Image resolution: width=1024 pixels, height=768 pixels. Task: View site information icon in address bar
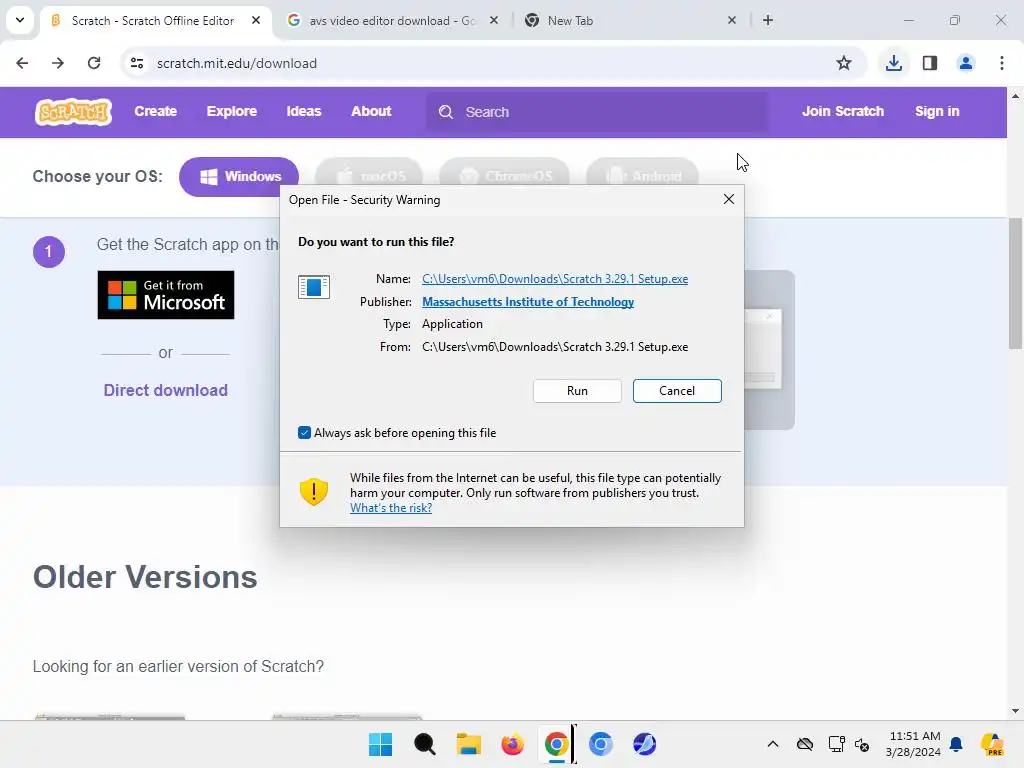coord(137,63)
